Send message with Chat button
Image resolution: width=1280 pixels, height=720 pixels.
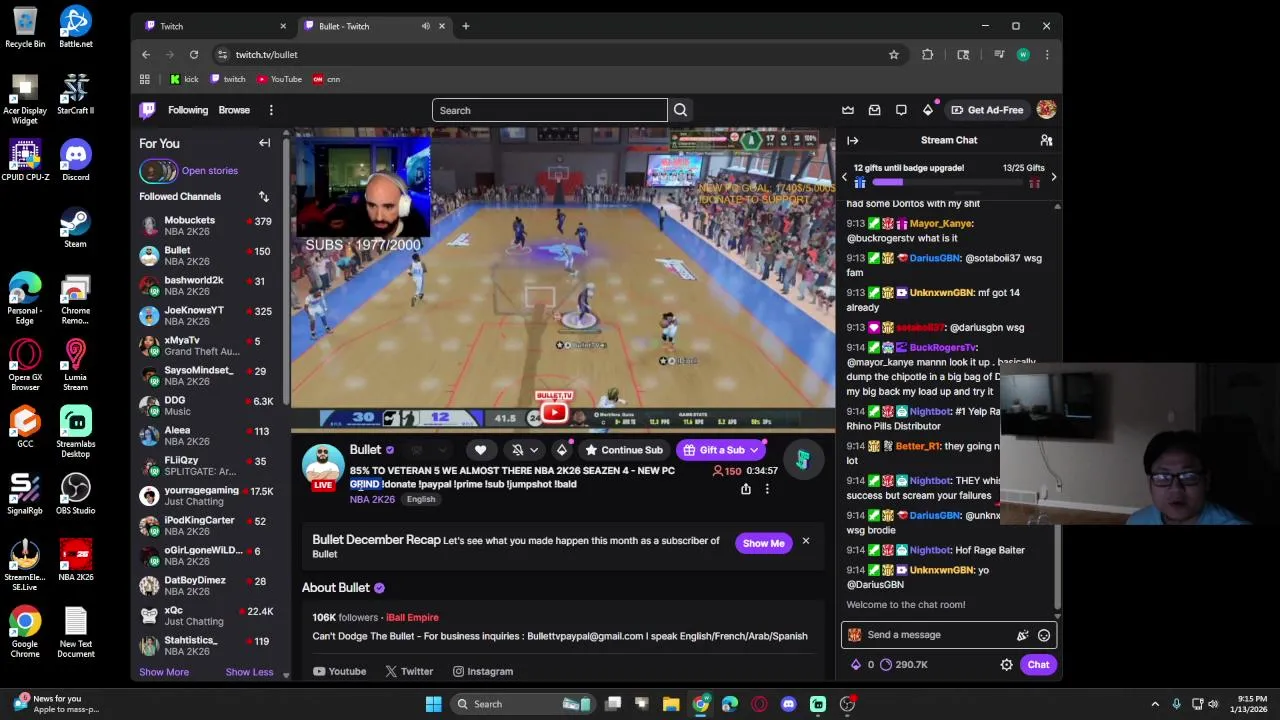click(x=1038, y=665)
